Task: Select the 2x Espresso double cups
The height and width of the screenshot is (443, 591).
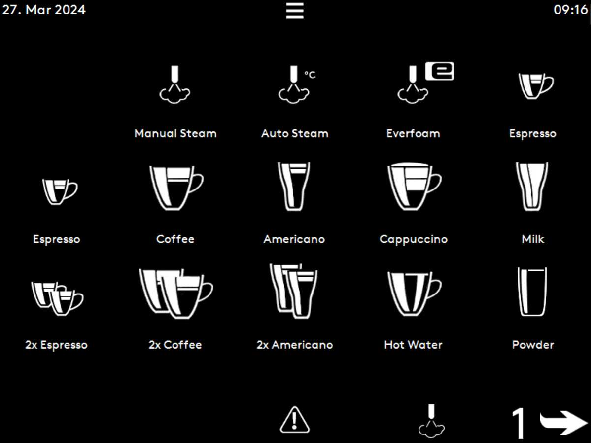Action: point(57,299)
